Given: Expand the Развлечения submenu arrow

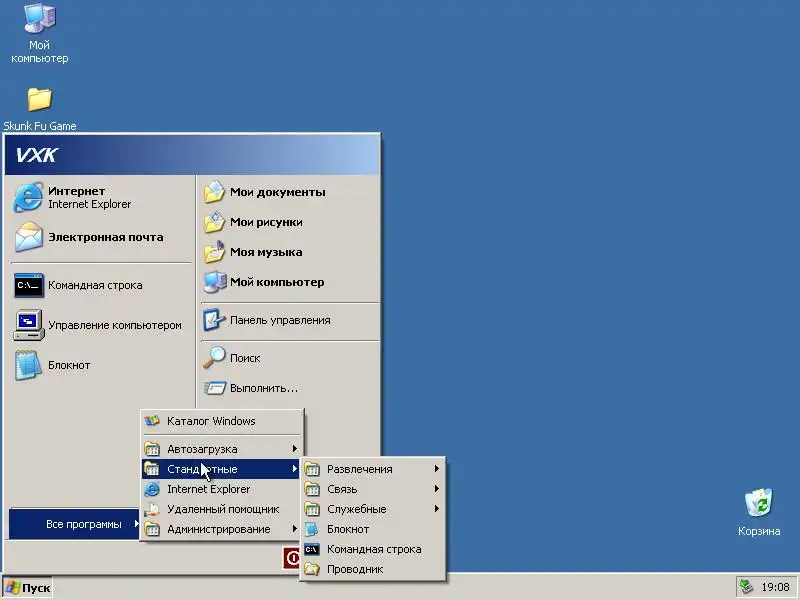Looking at the screenshot, I should [x=437, y=468].
